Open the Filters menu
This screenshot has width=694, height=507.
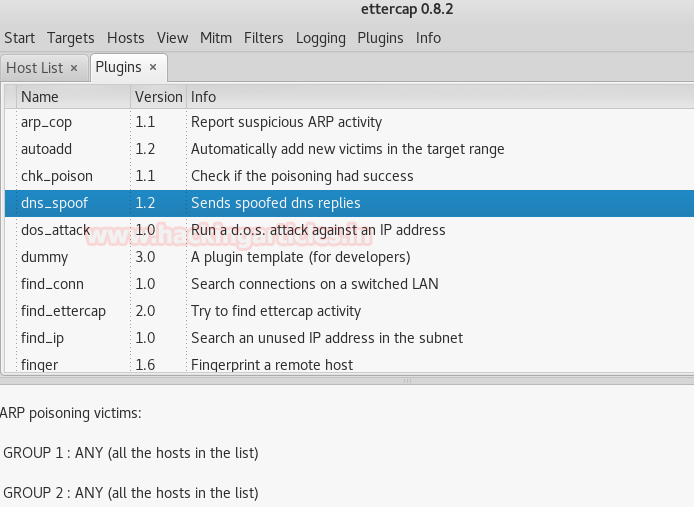click(264, 38)
